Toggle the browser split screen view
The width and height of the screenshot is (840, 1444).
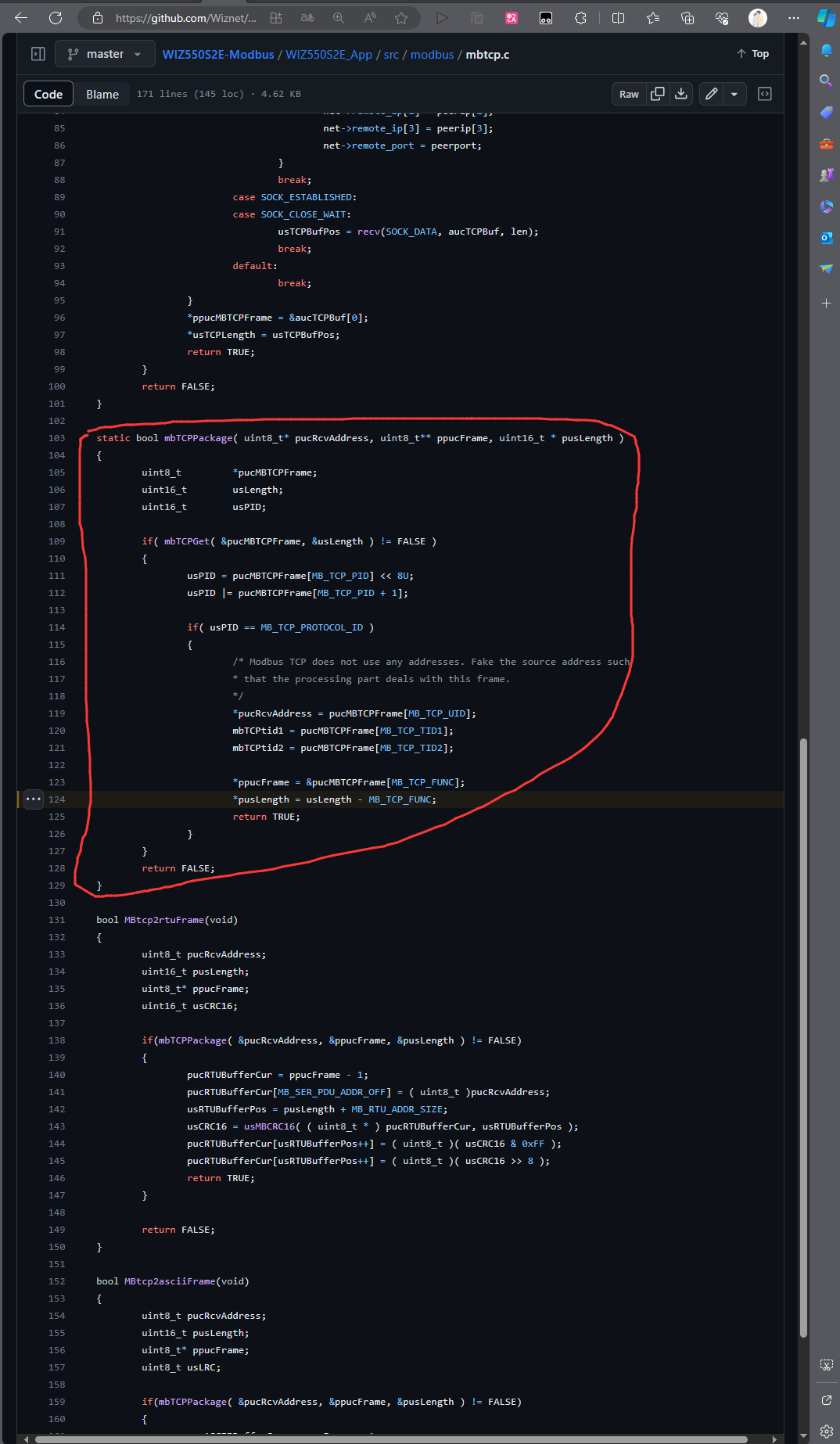pos(618,18)
